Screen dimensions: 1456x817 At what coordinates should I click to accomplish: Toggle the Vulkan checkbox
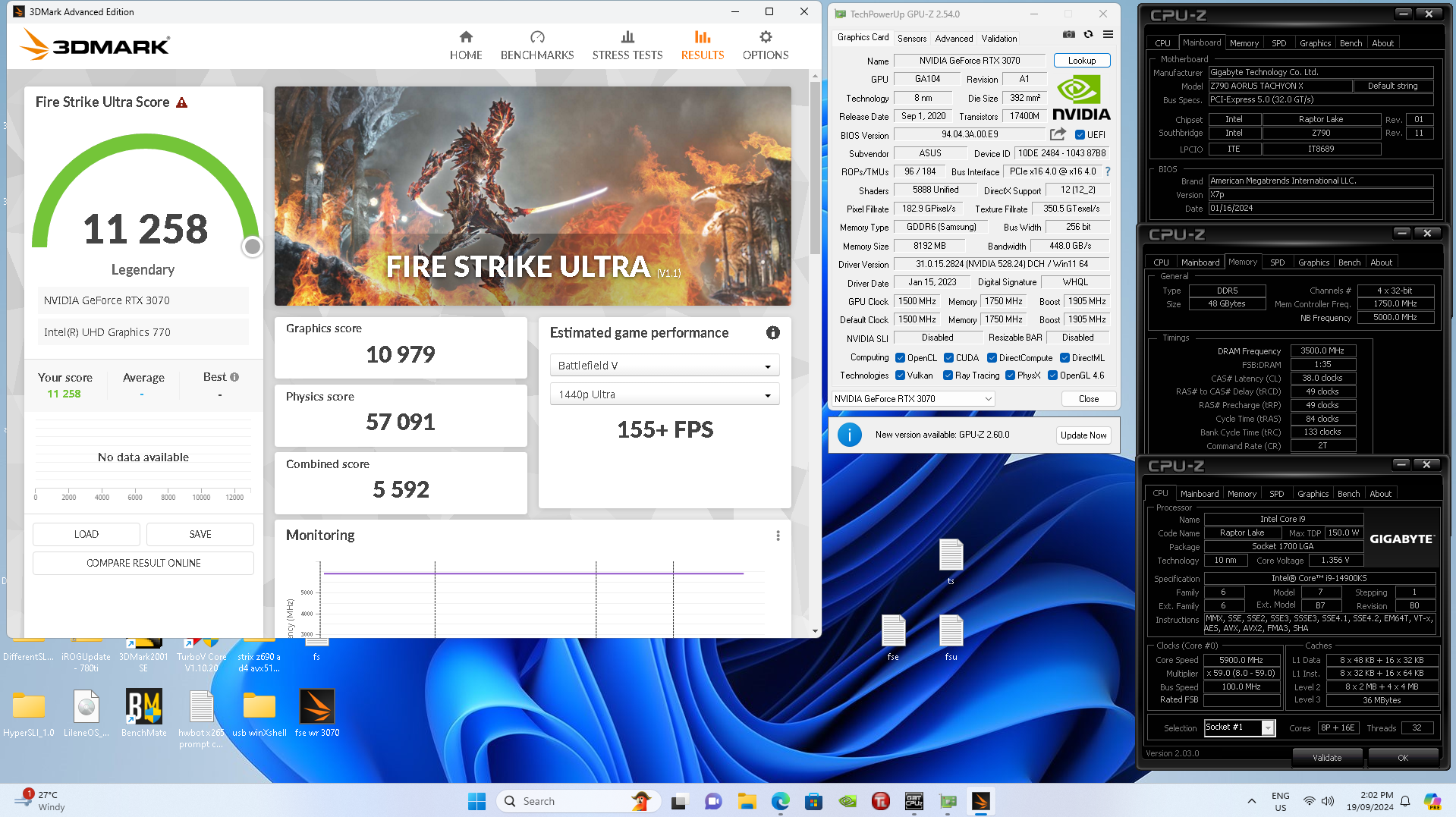coord(900,376)
